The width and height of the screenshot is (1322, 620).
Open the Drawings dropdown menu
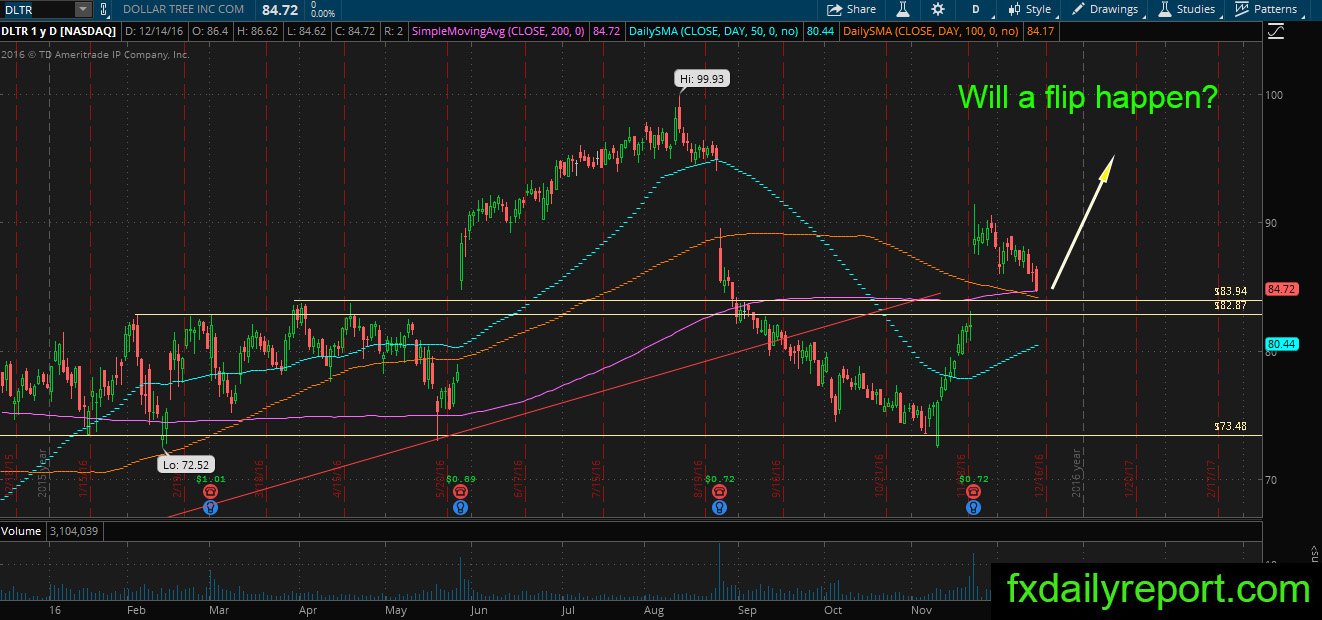[x=1105, y=9]
